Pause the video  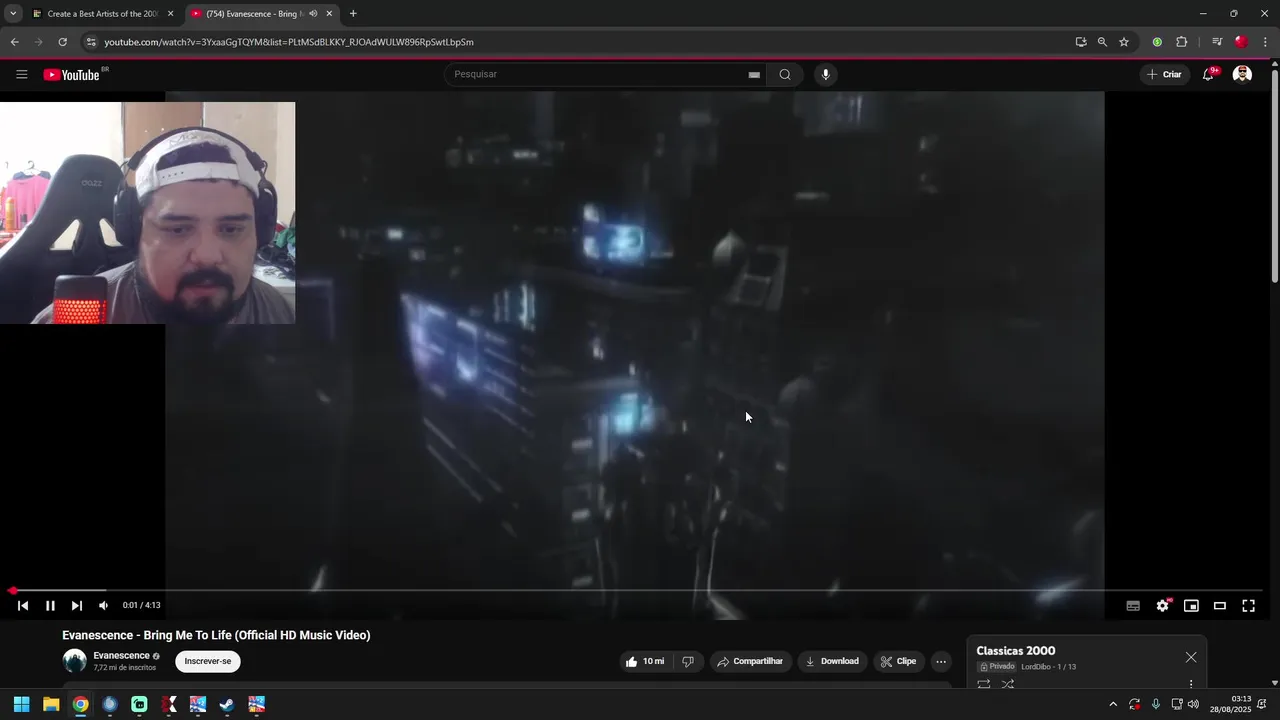coord(50,605)
